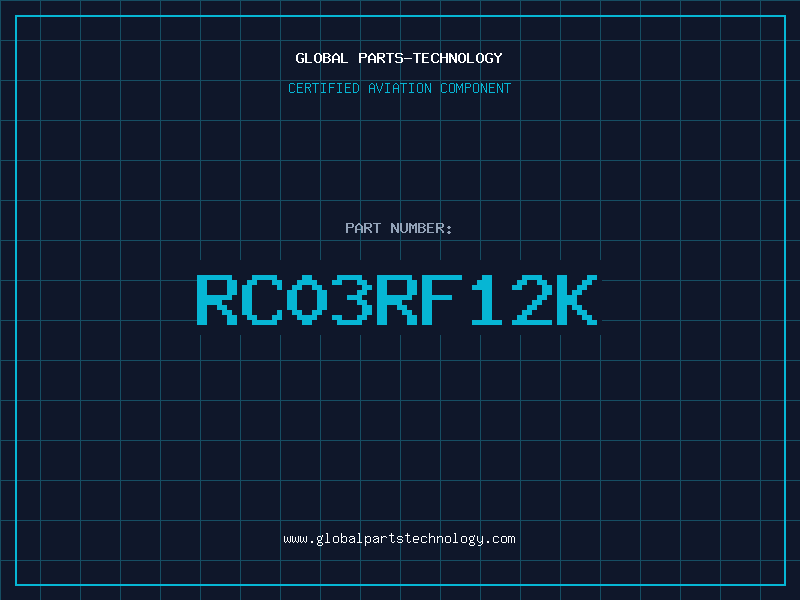The height and width of the screenshot is (600, 800).
Task: Open the www.globalpartstechnology.com link
Action: pos(399,539)
